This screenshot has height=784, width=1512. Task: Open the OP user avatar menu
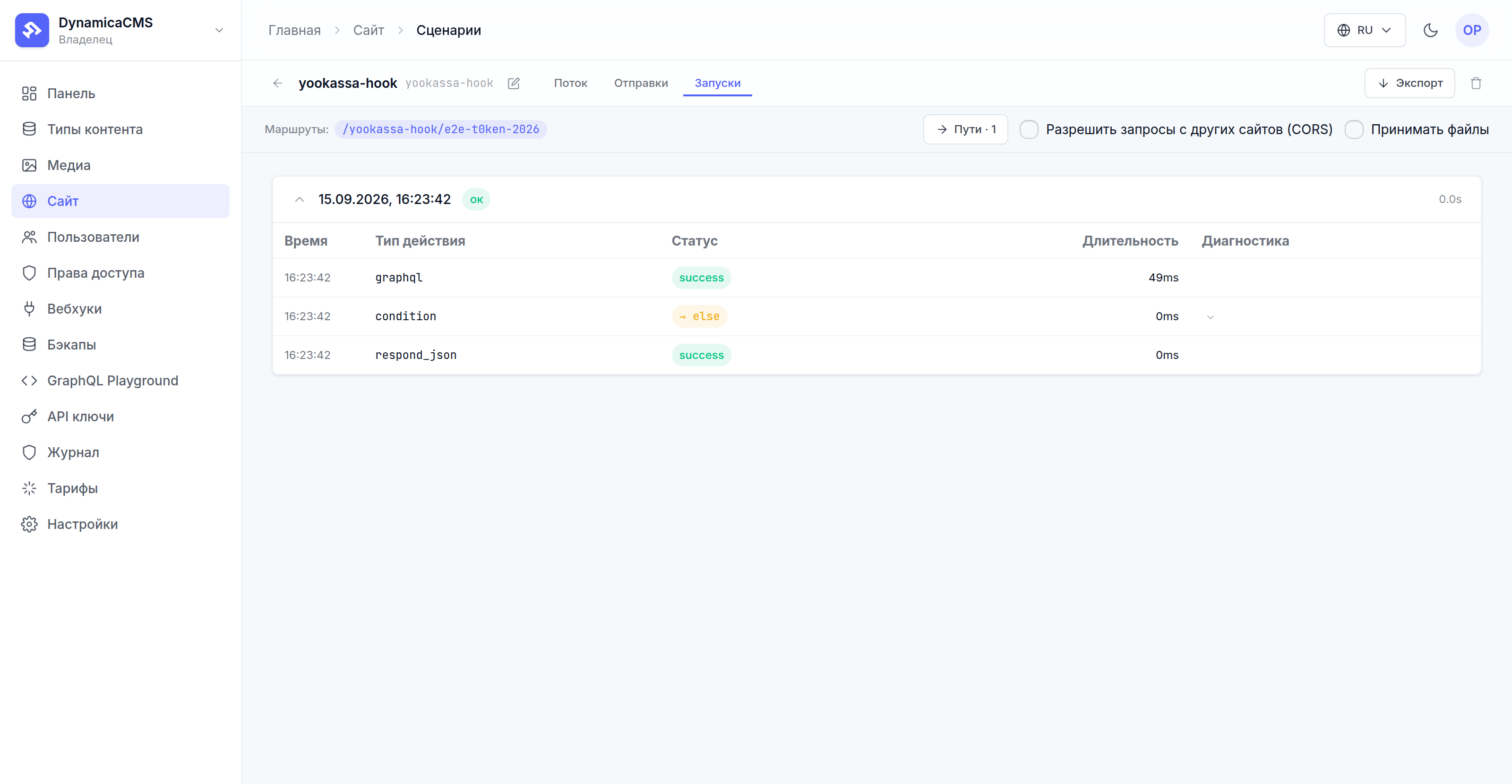(1471, 30)
